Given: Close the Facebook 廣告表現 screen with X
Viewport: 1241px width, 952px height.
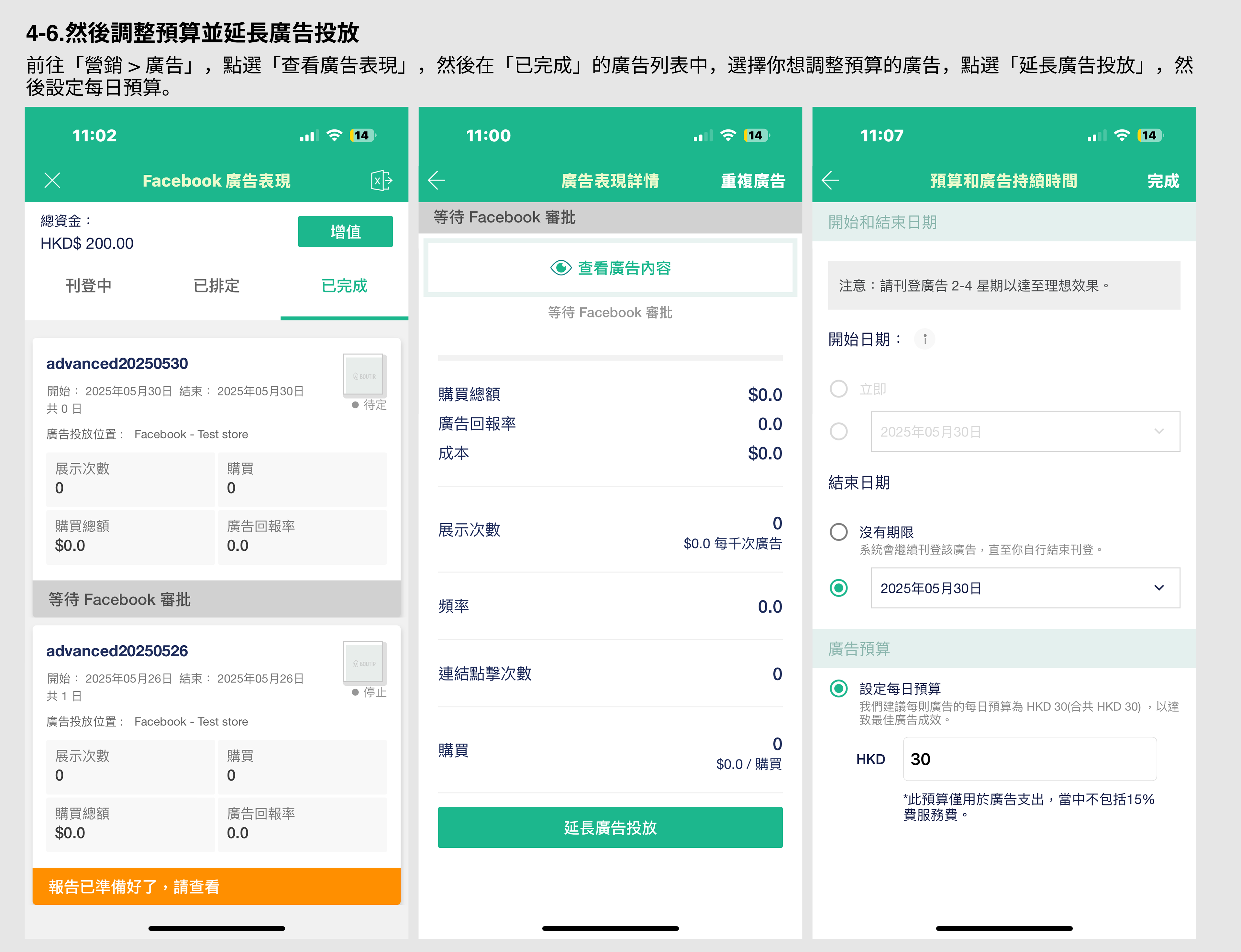Looking at the screenshot, I should tap(52, 181).
